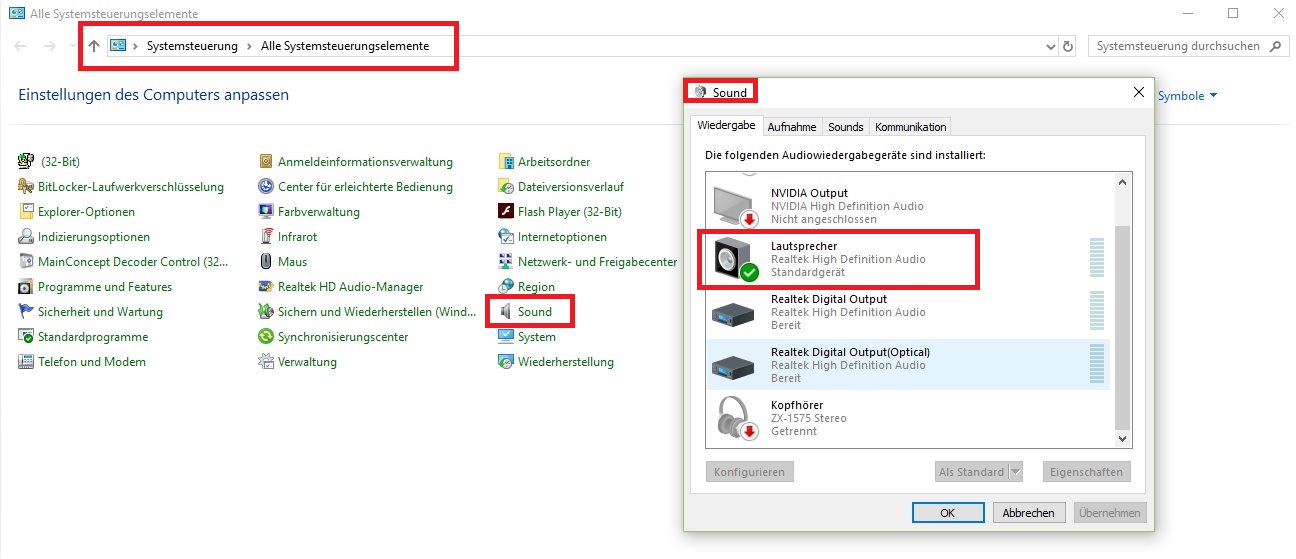The height and width of the screenshot is (559, 1296).
Task: Open Programme und Features icon
Action: point(27,287)
